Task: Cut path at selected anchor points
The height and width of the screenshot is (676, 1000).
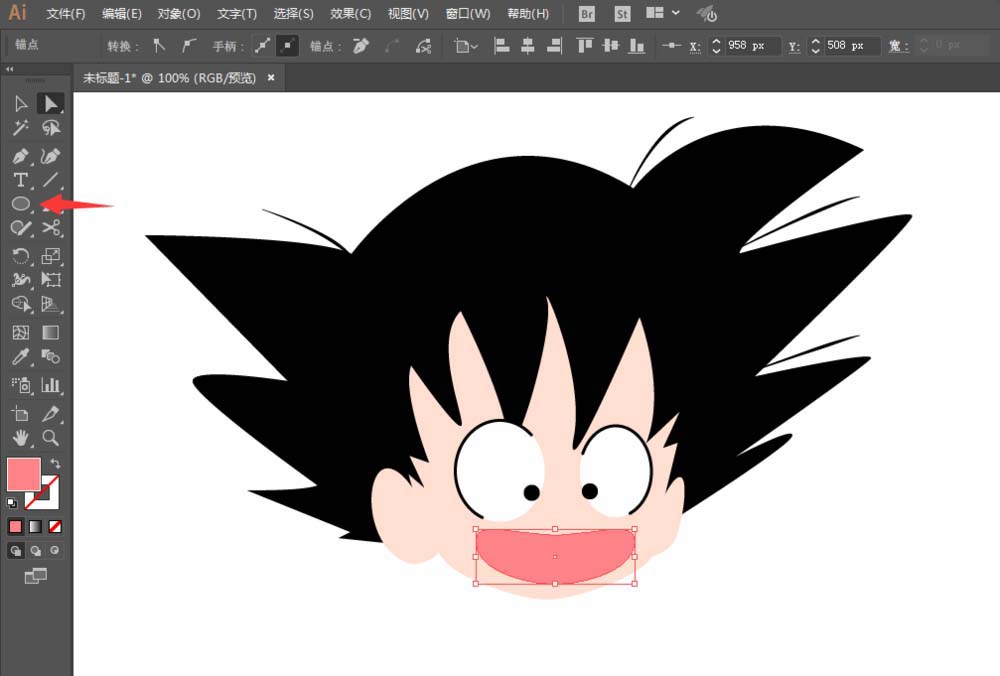Action: tap(423, 45)
